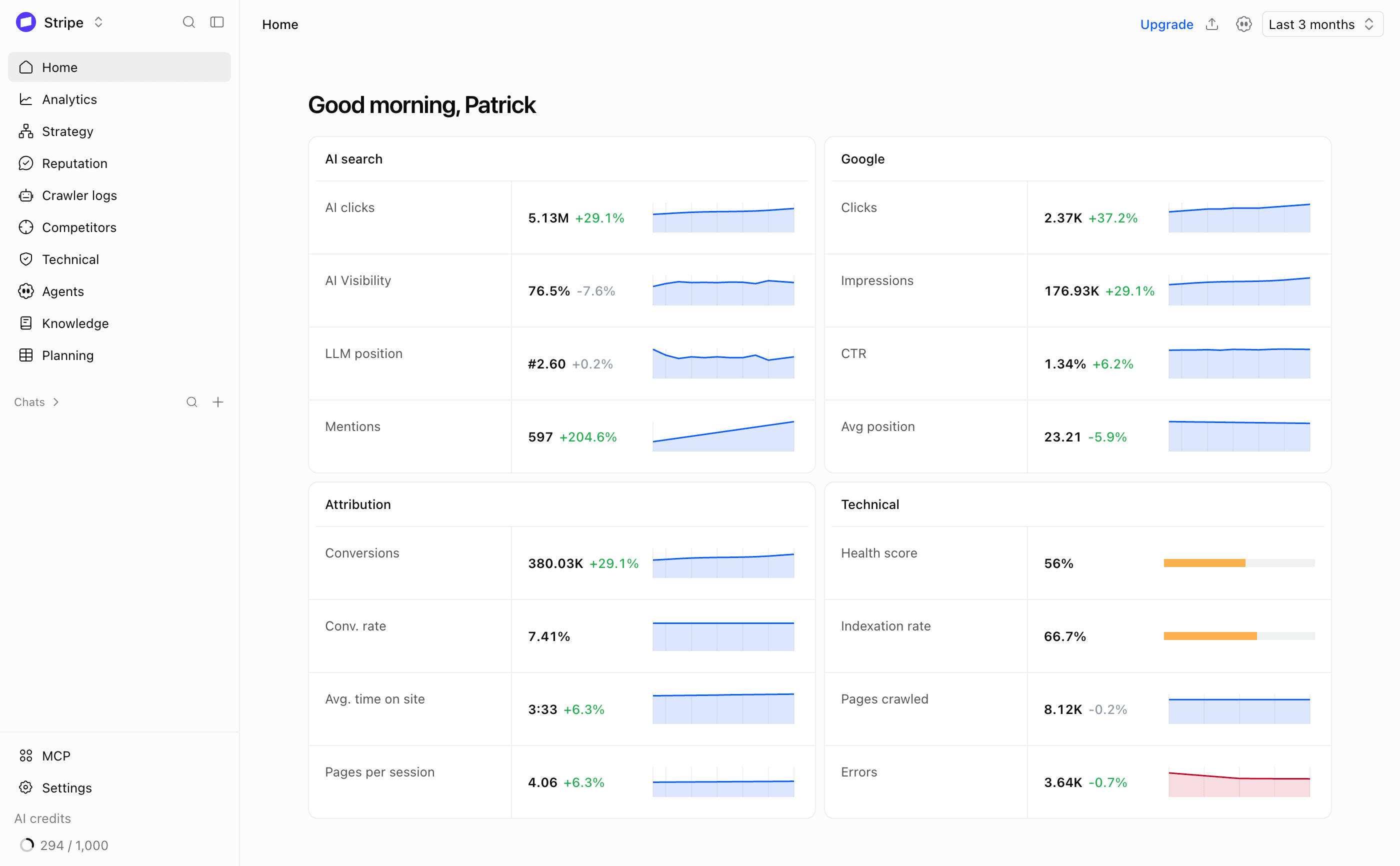This screenshot has height=866, width=1400.
Task: Click the Conversions value 380.03K
Action: [x=555, y=563]
